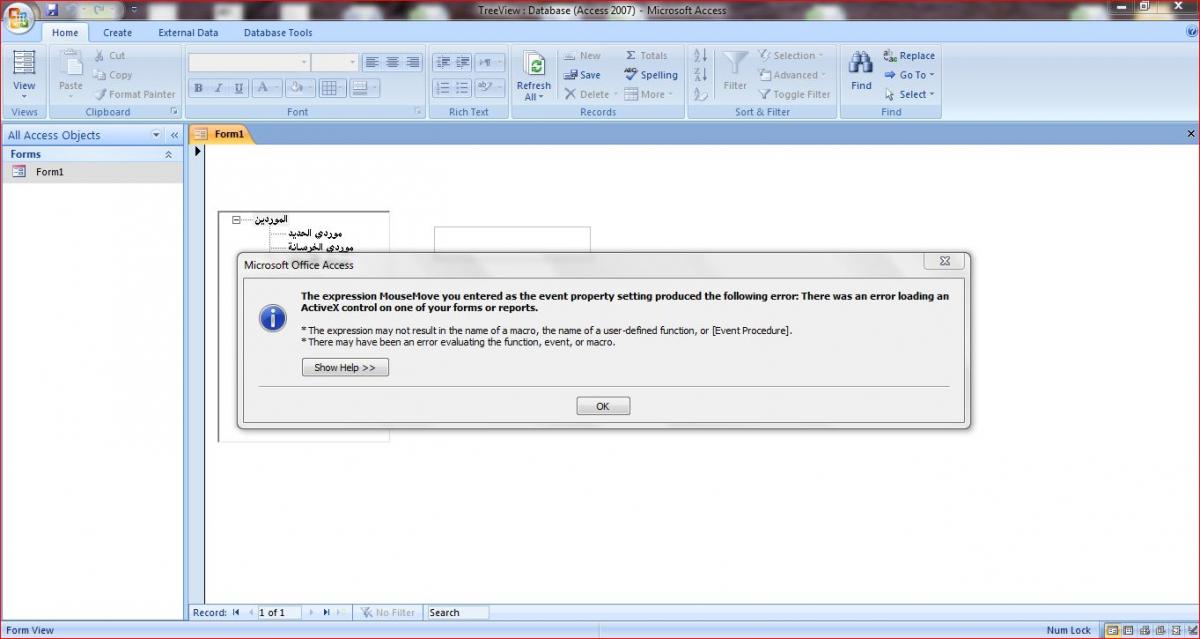Click the Form1 icon in navigation pane
The width and height of the screenshot is (1200, 639).
(19, 172)
